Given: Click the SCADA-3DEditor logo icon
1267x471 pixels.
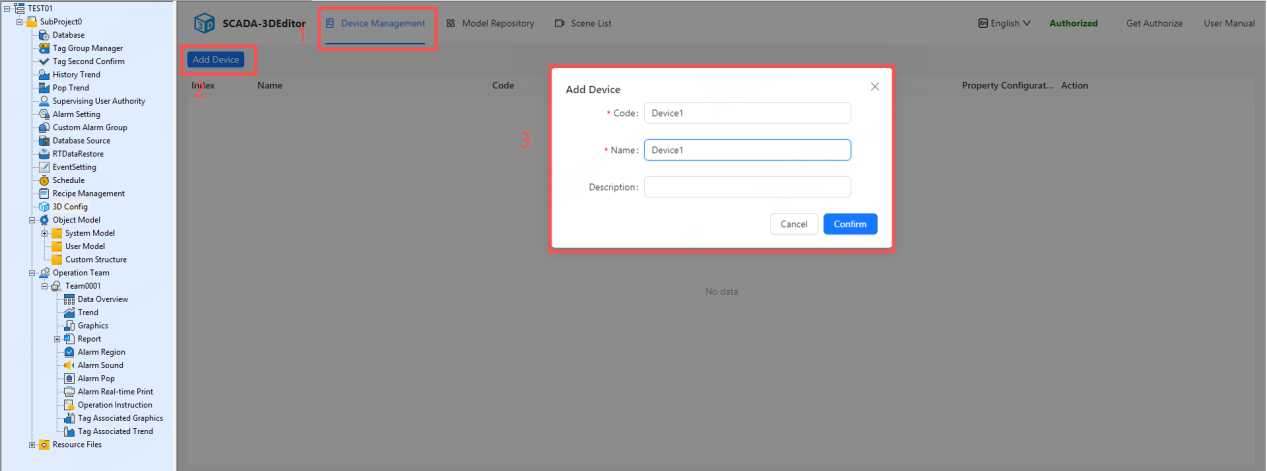Looking at the screenshot, I should click(x=204, y=23).
